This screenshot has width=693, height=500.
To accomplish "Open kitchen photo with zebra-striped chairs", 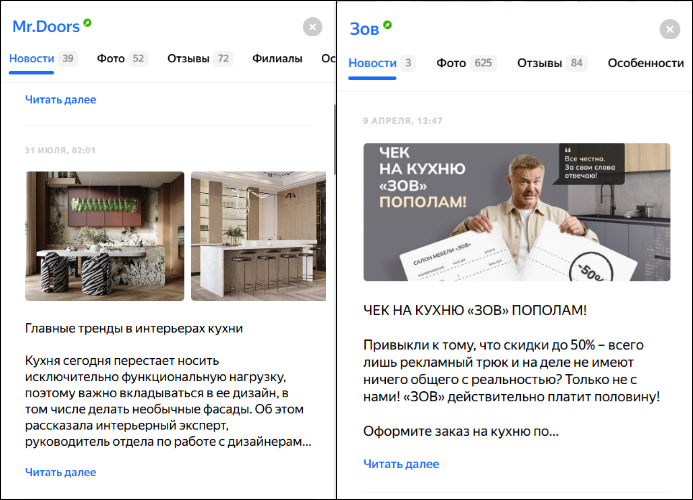I will pos(104,236).
